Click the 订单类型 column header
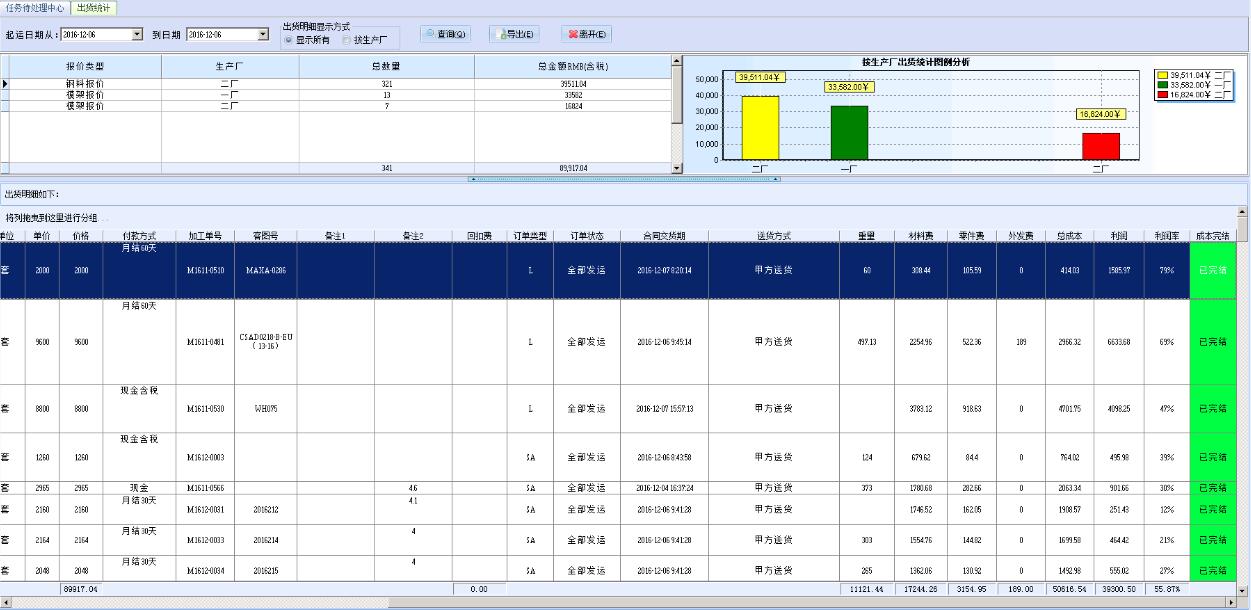 (x=530, y=236)
